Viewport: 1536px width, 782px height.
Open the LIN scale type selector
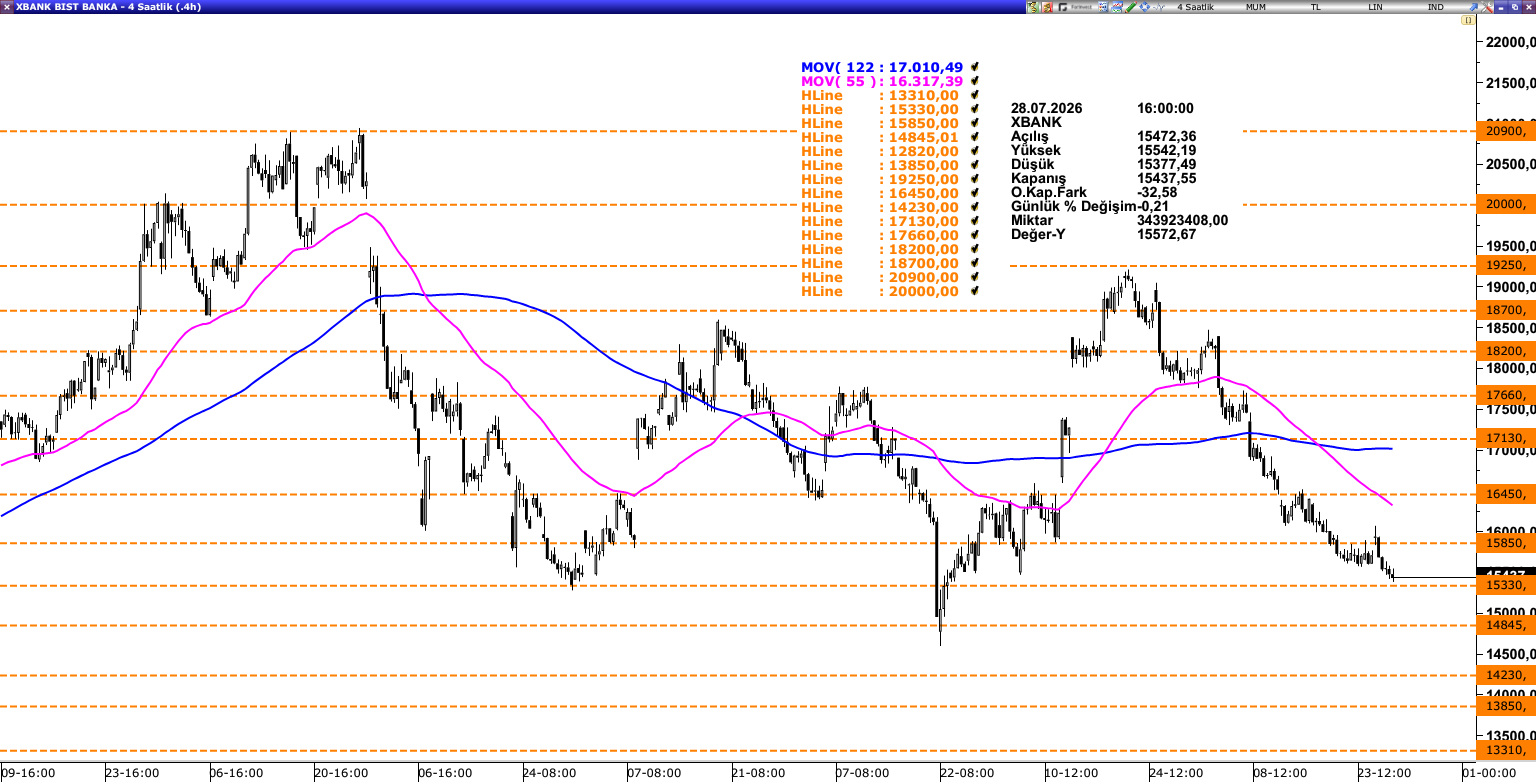(1375, 7)
